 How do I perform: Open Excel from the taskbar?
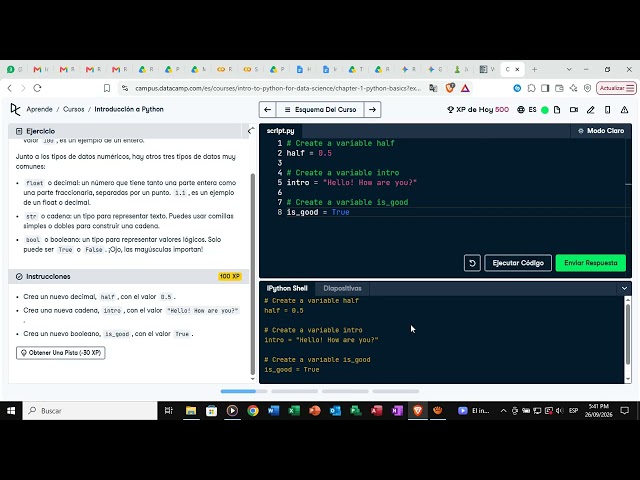pyautogui.click(x=294, y=411)
